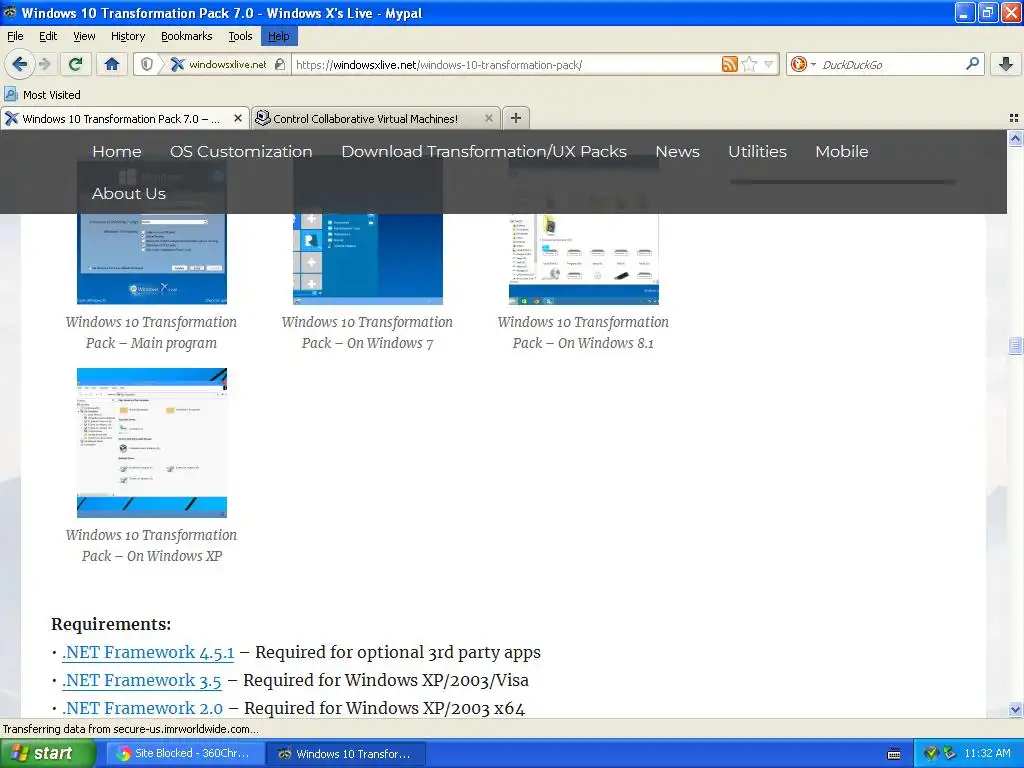This screenshot has width=1024, height=768.
Task: Go back with the browser Back arrow
Action: tap(19, 64)
